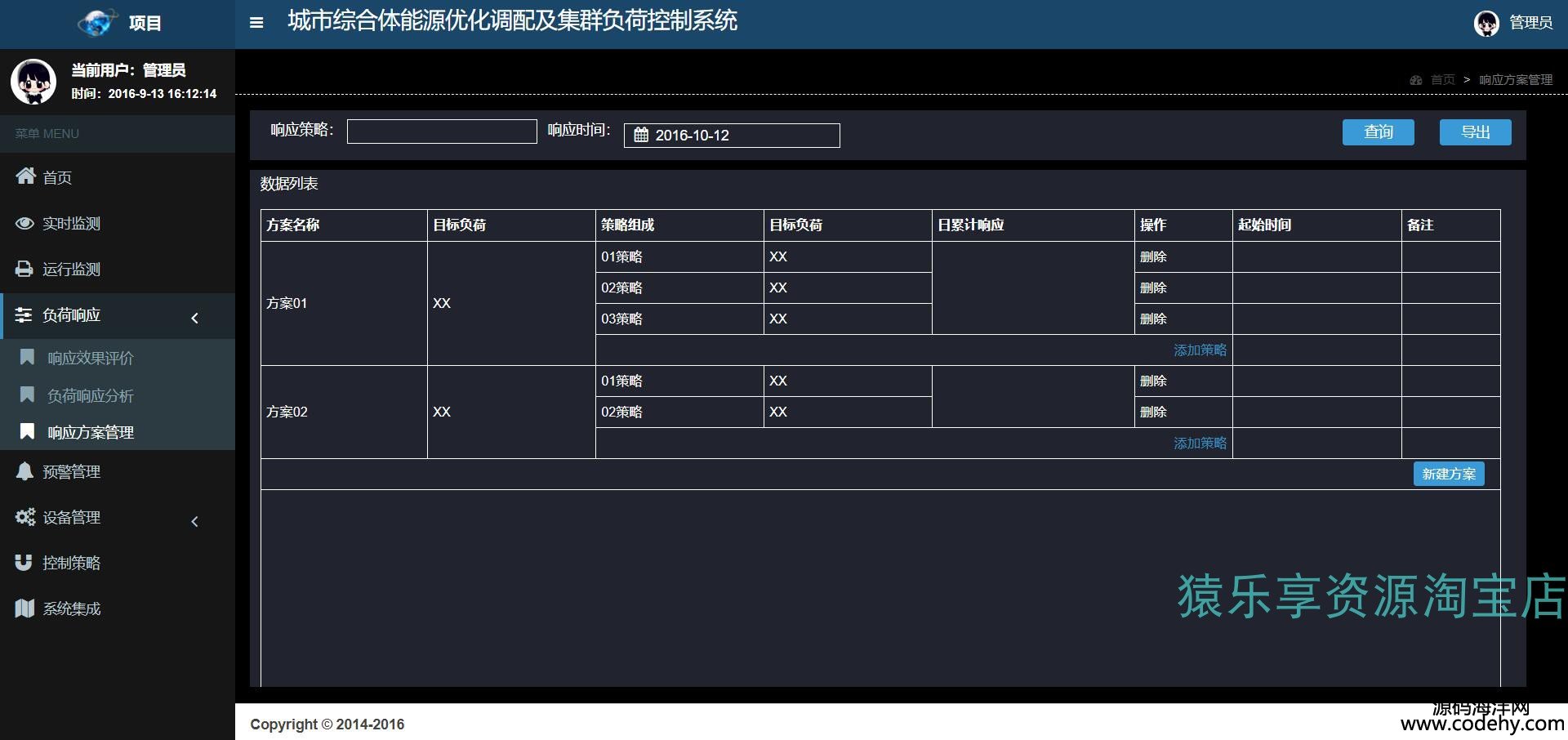Click the globe project logo
1568x740 pixels.
pos(97,23)
